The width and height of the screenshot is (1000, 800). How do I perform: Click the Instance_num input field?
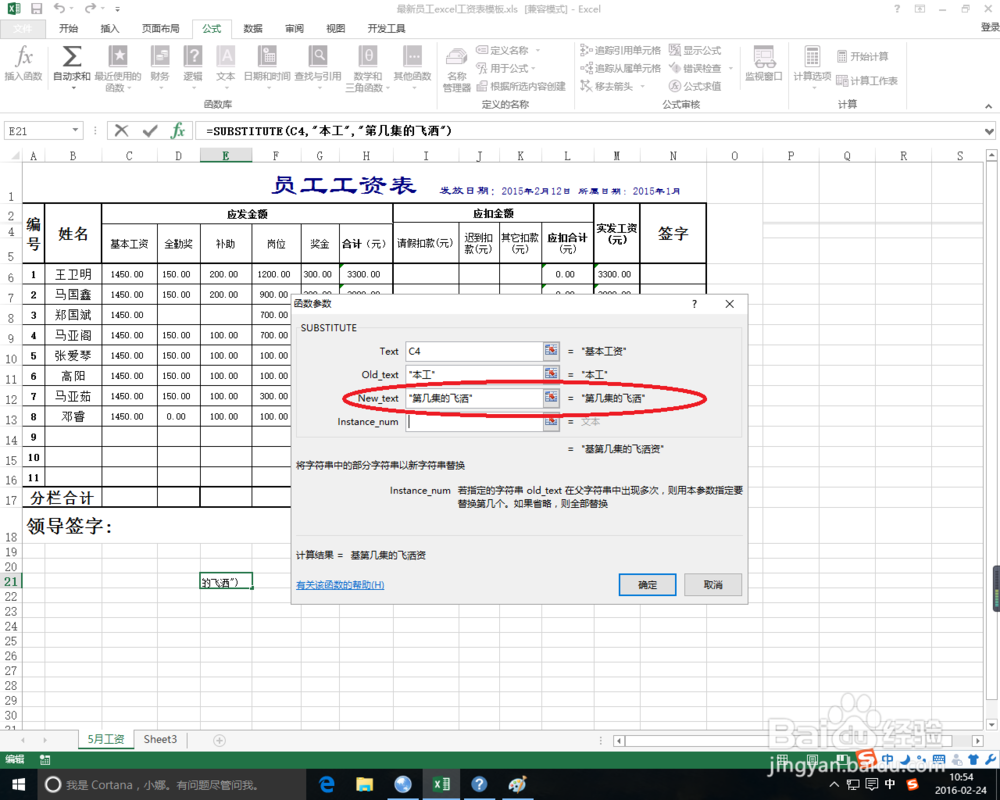click(x=474, y=422)
